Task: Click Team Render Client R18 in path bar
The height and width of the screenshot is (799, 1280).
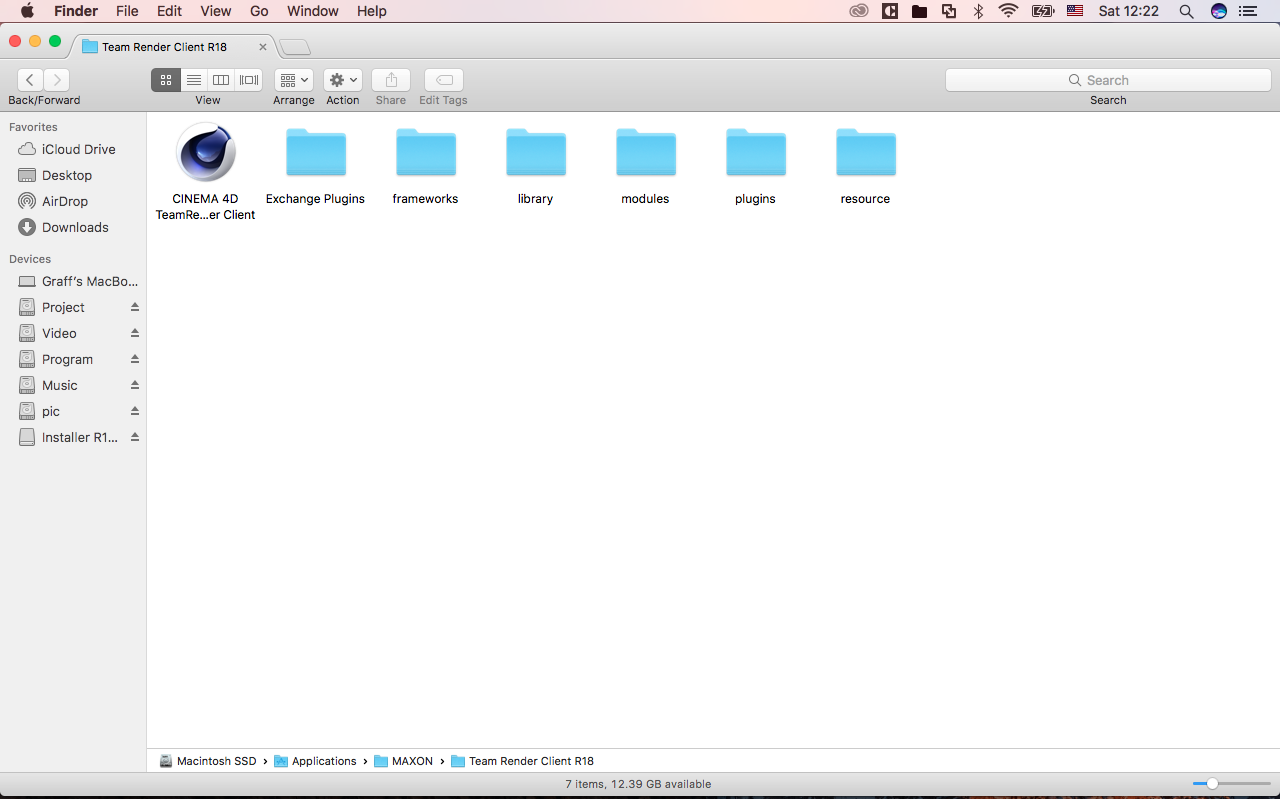Action: 523,761
